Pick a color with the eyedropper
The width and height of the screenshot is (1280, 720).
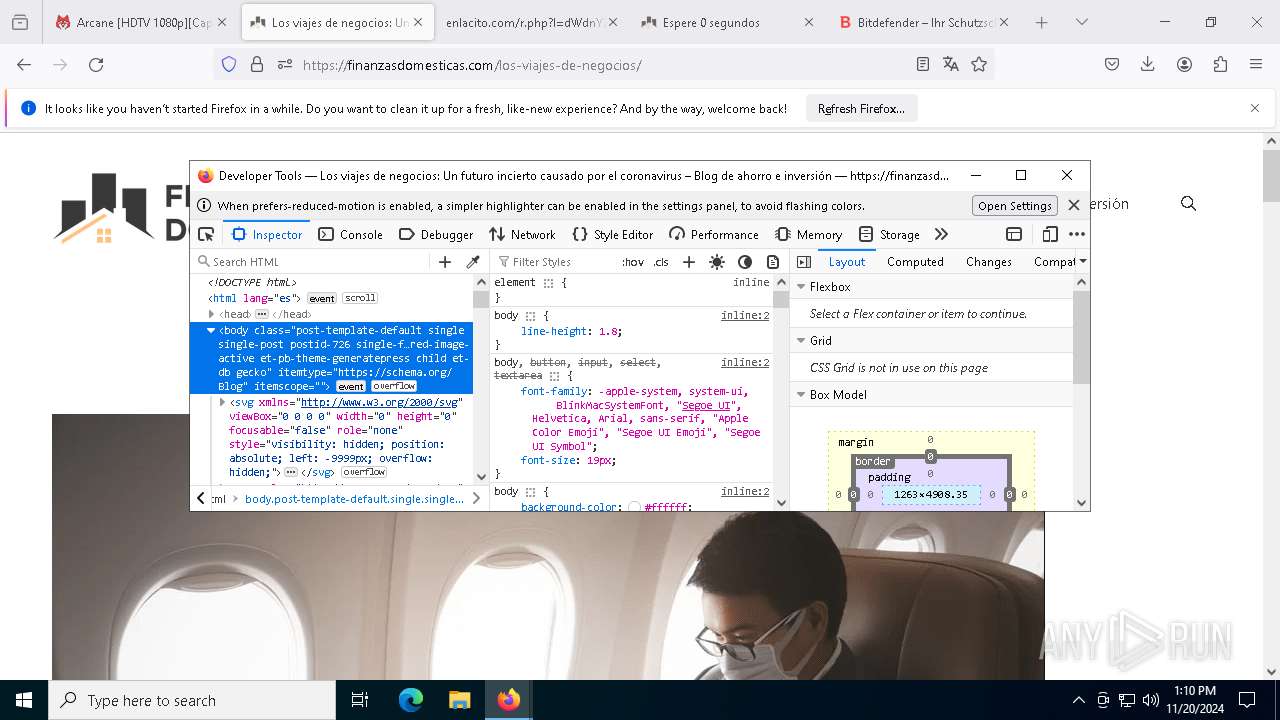tap(473, 262)
